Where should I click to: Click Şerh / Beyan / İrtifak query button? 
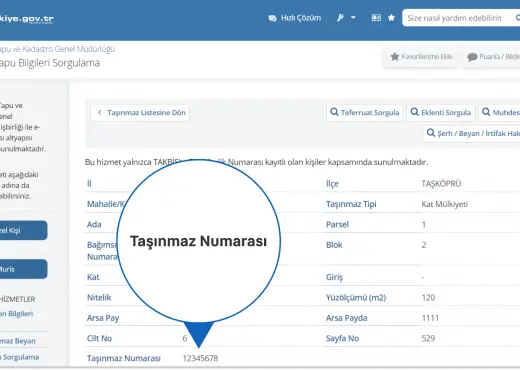472,133
